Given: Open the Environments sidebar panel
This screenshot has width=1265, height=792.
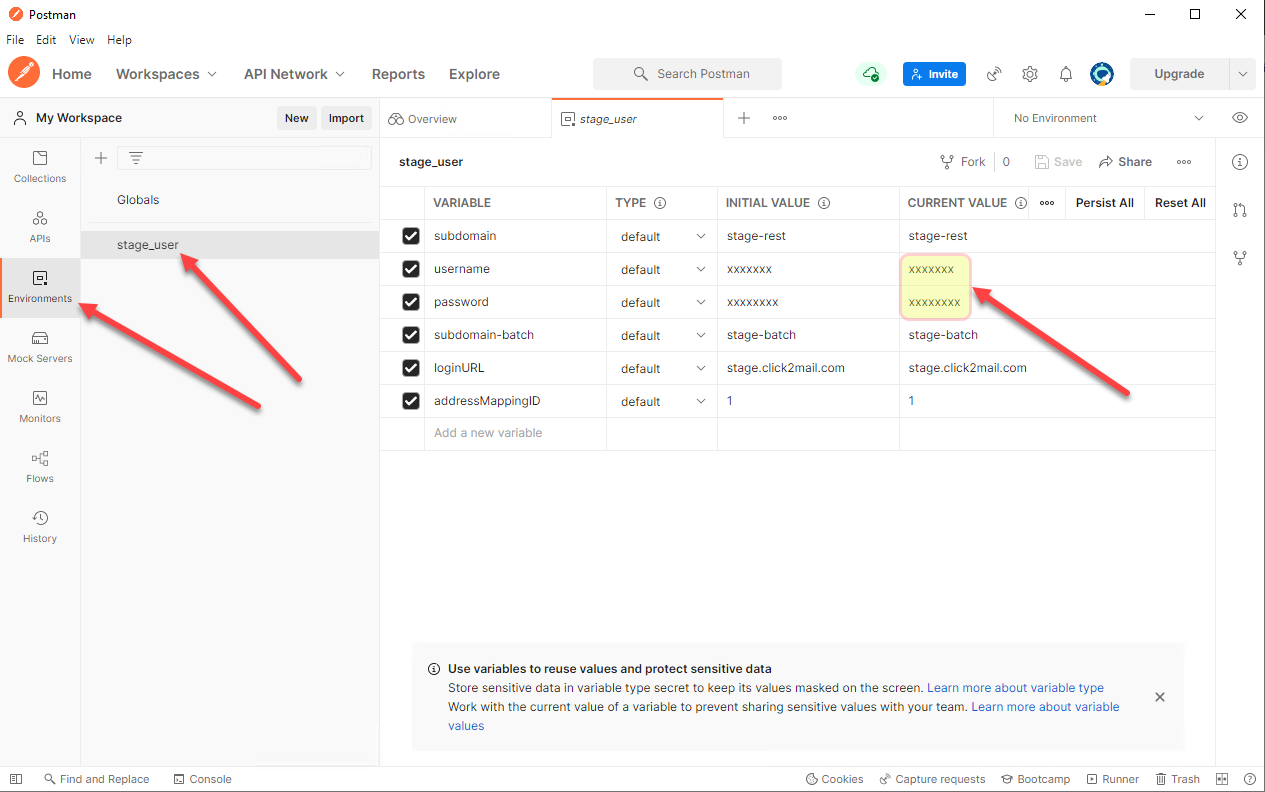Looking at the screenshot, I should [40, 287].
